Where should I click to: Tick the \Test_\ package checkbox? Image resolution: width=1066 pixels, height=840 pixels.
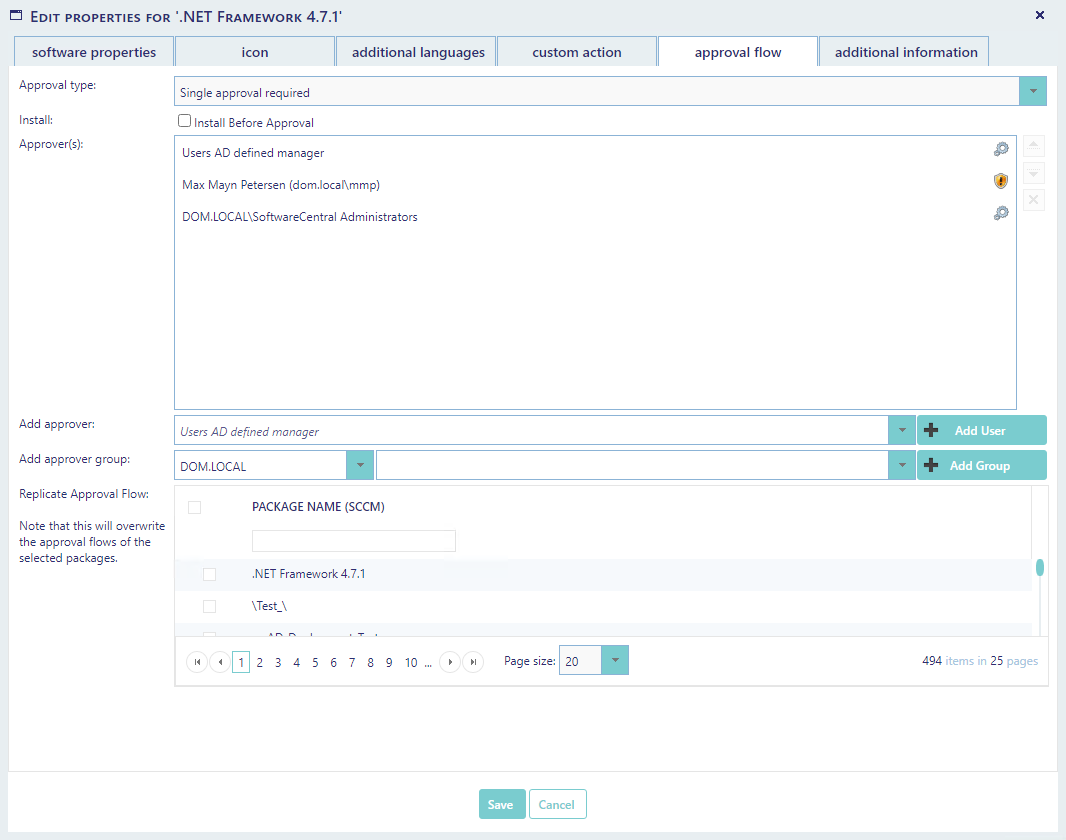(x=209, y=606)
